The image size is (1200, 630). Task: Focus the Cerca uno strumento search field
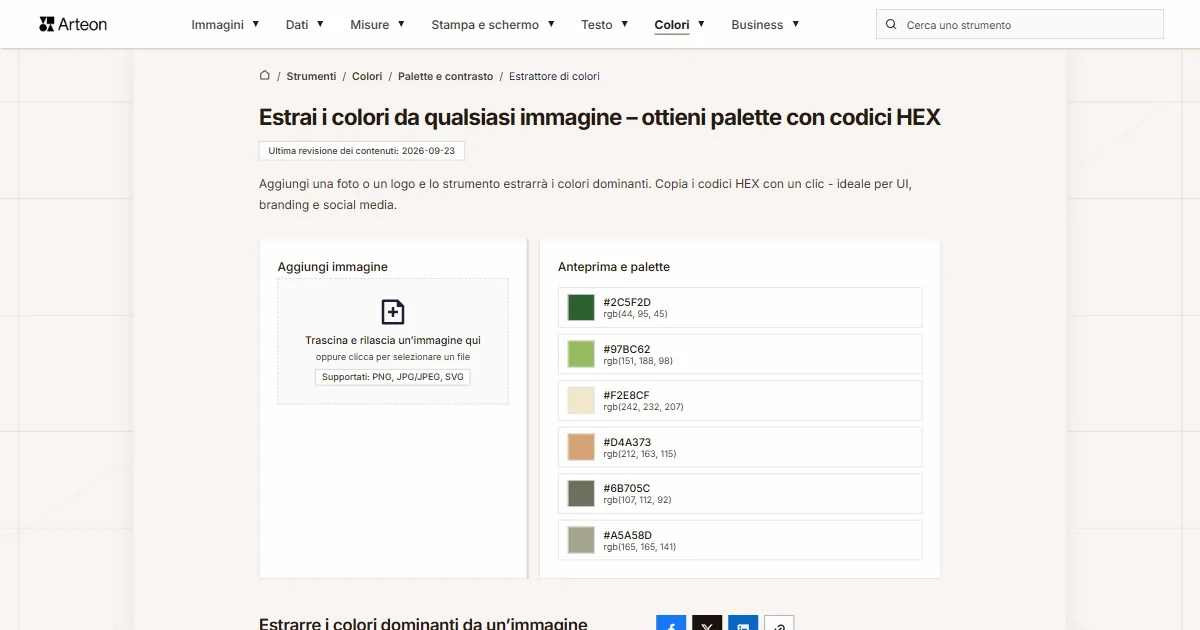[x=1020, y=25]
